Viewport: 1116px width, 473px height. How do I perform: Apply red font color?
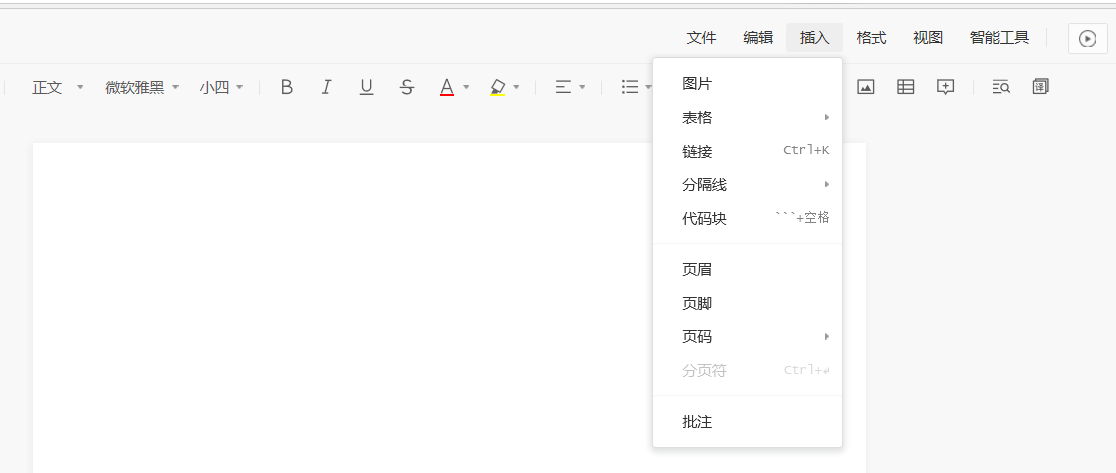pos(447,87)
